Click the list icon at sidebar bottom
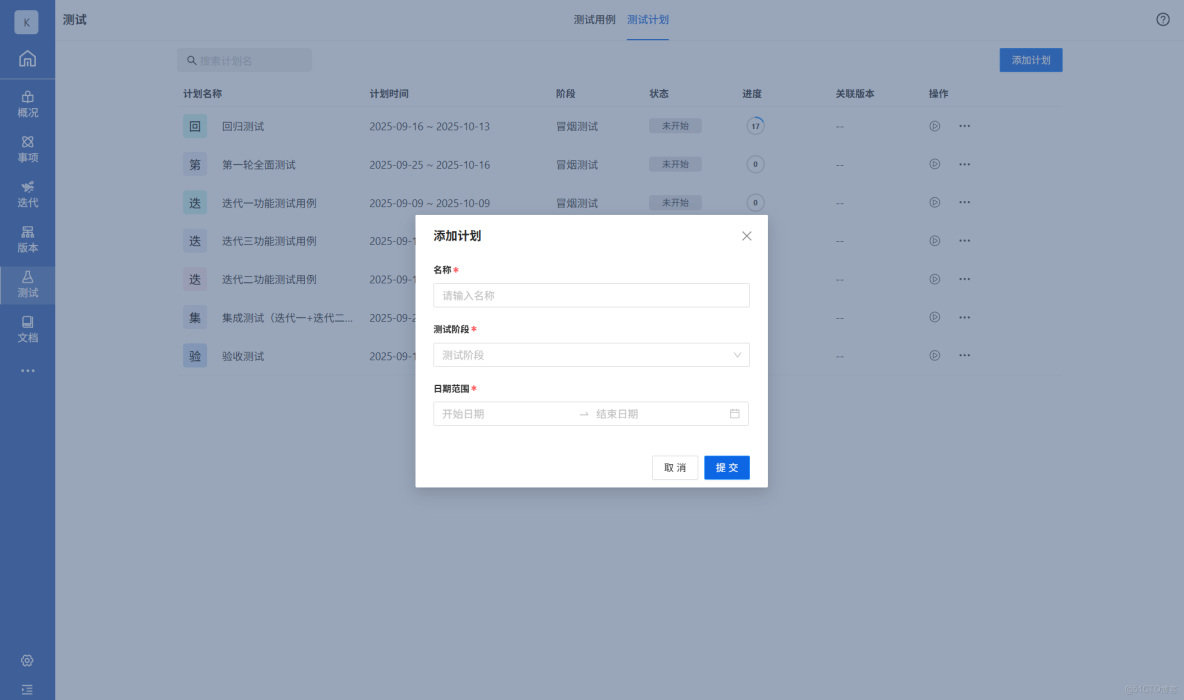 [27, 688]
